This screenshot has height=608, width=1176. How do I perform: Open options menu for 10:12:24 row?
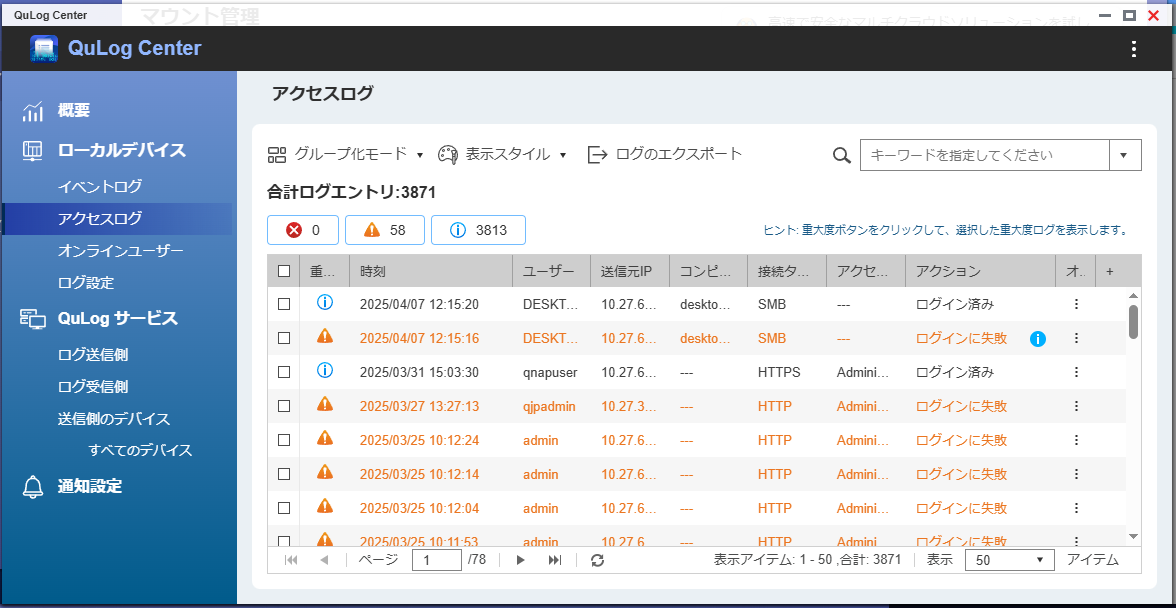[1076, 440]
